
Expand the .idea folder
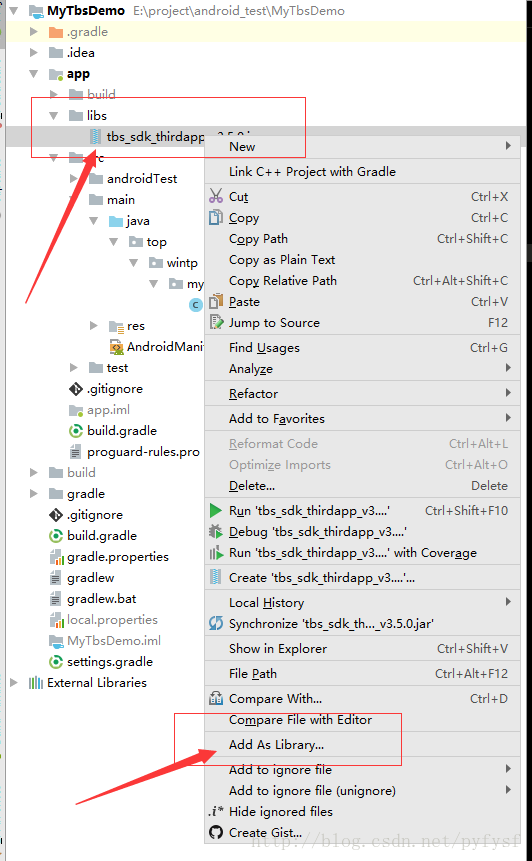click(x=34, y=53)
